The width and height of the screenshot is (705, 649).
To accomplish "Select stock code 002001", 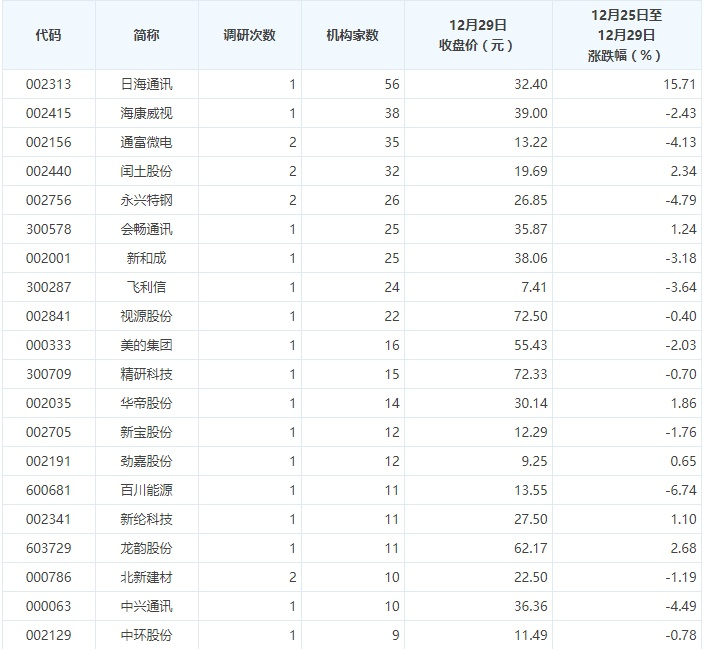I will point(49,258).
